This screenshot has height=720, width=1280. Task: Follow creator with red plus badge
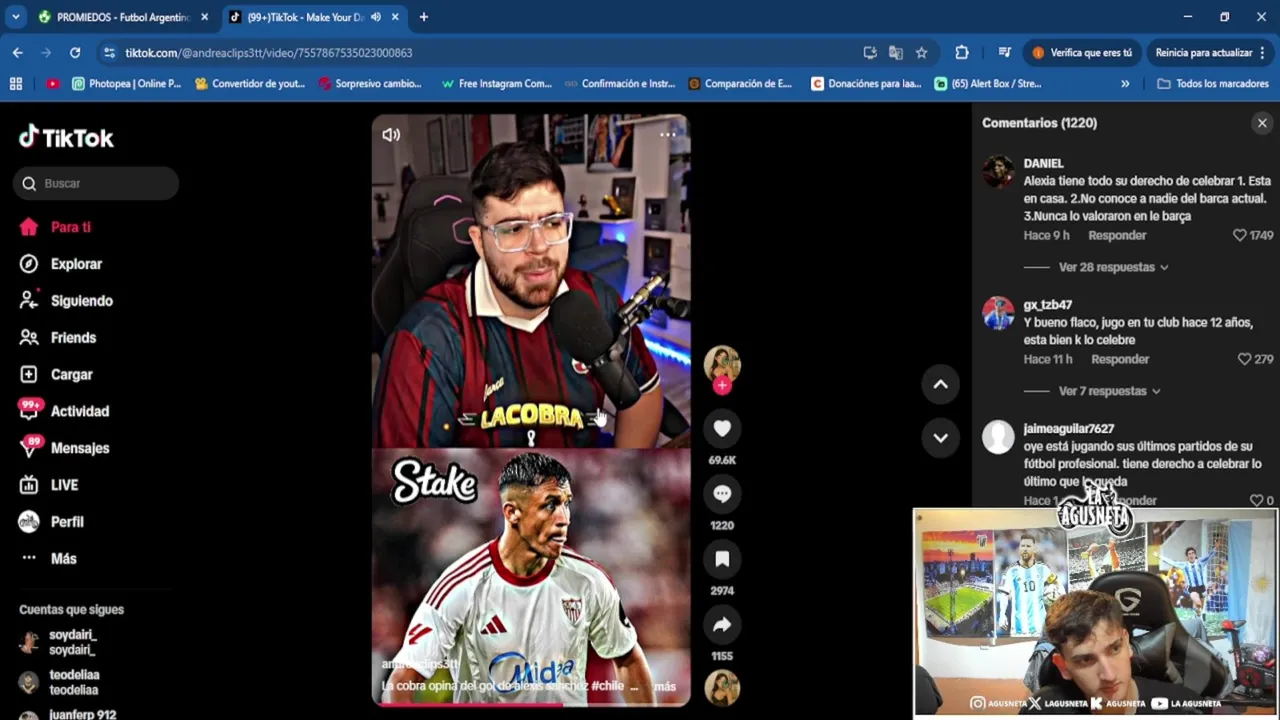point(722,386)
